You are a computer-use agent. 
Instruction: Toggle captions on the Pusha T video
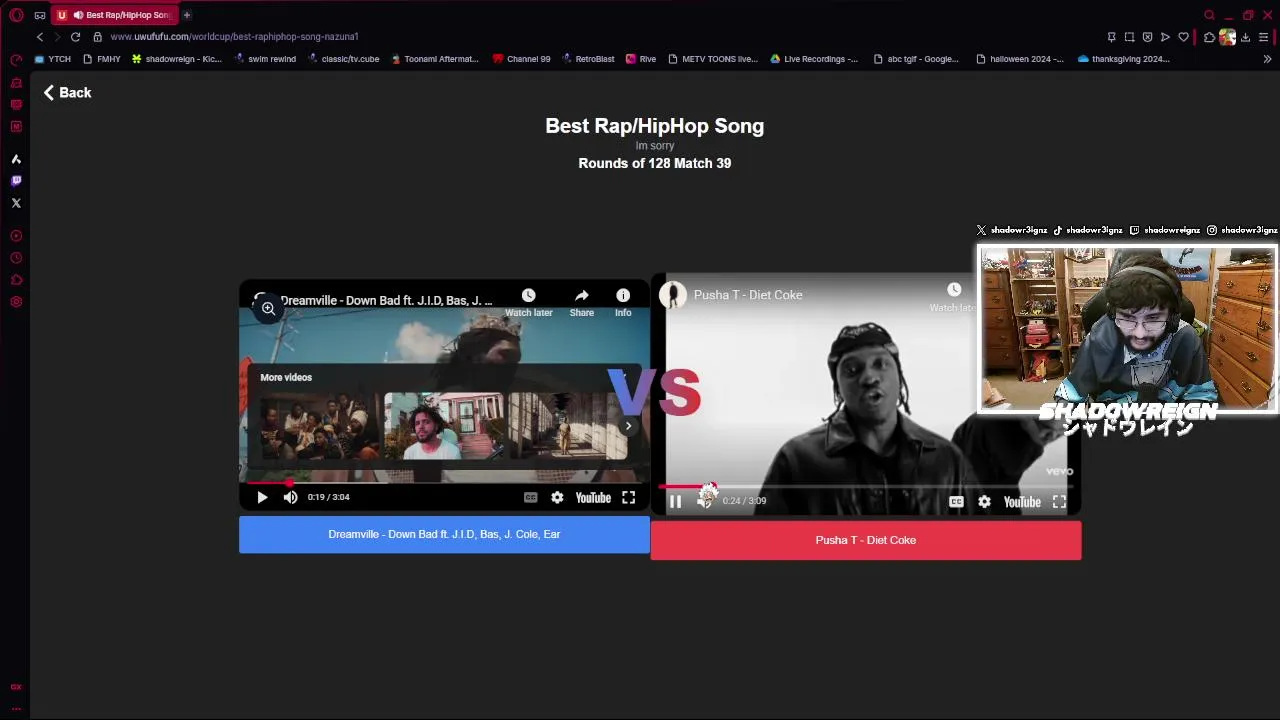[956, 502]
